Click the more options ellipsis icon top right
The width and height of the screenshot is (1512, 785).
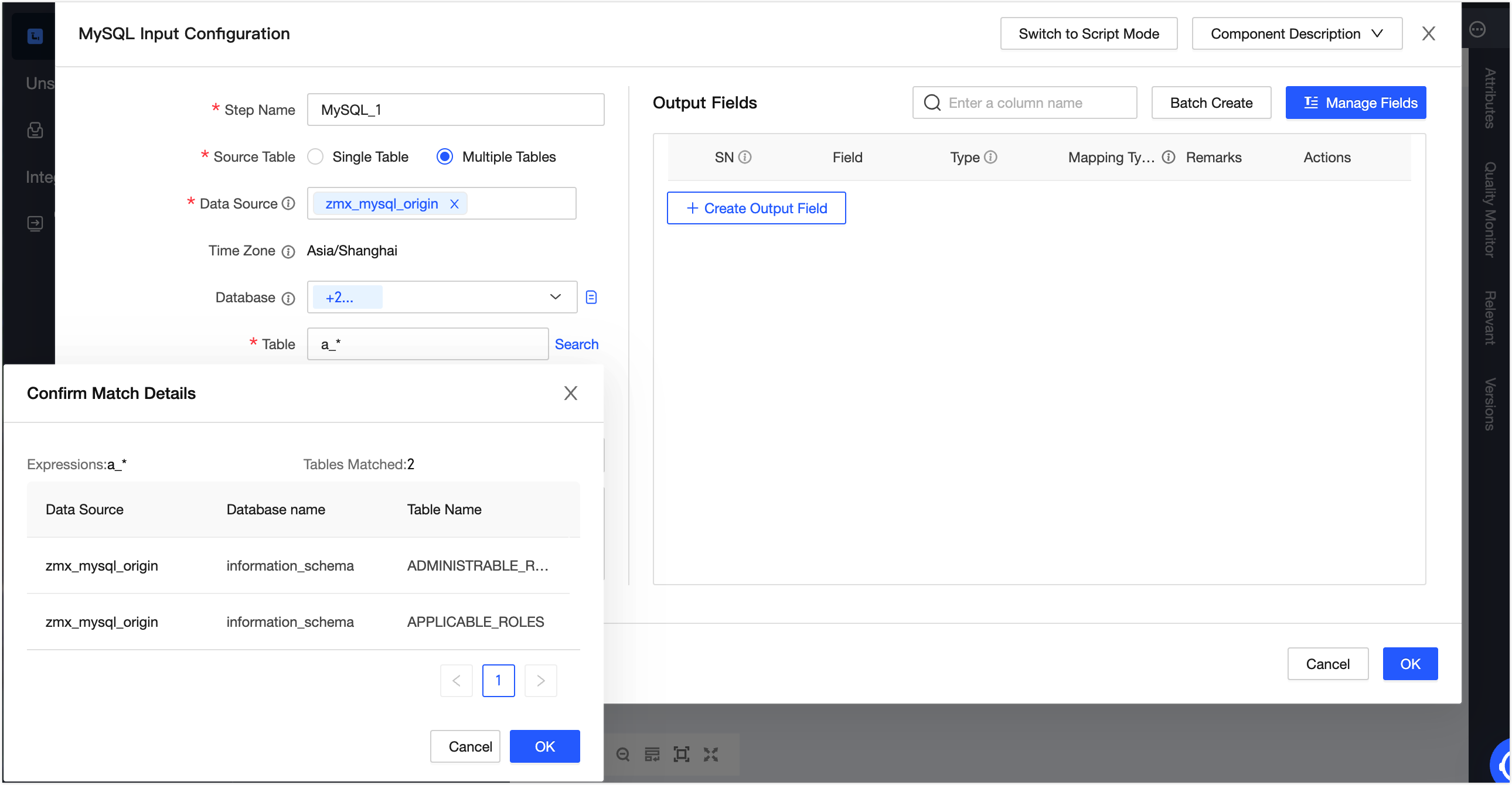1477,29
